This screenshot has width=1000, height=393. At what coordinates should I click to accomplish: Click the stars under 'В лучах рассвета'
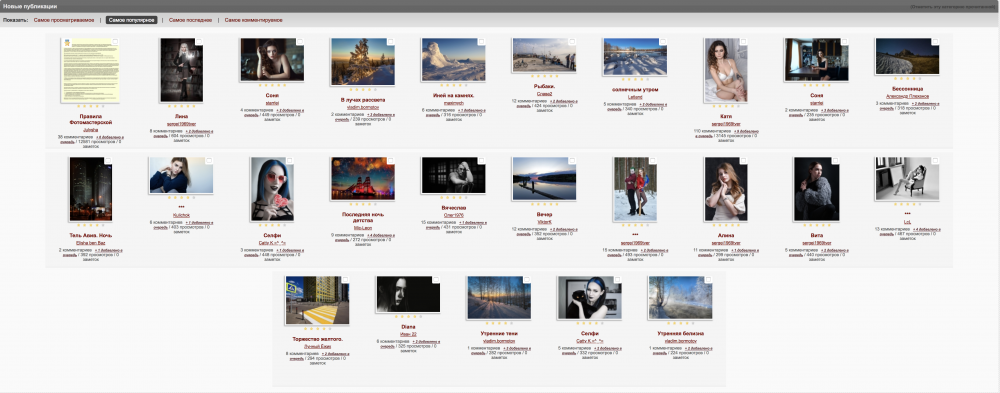pyautogui.click(x=362, y=89)
